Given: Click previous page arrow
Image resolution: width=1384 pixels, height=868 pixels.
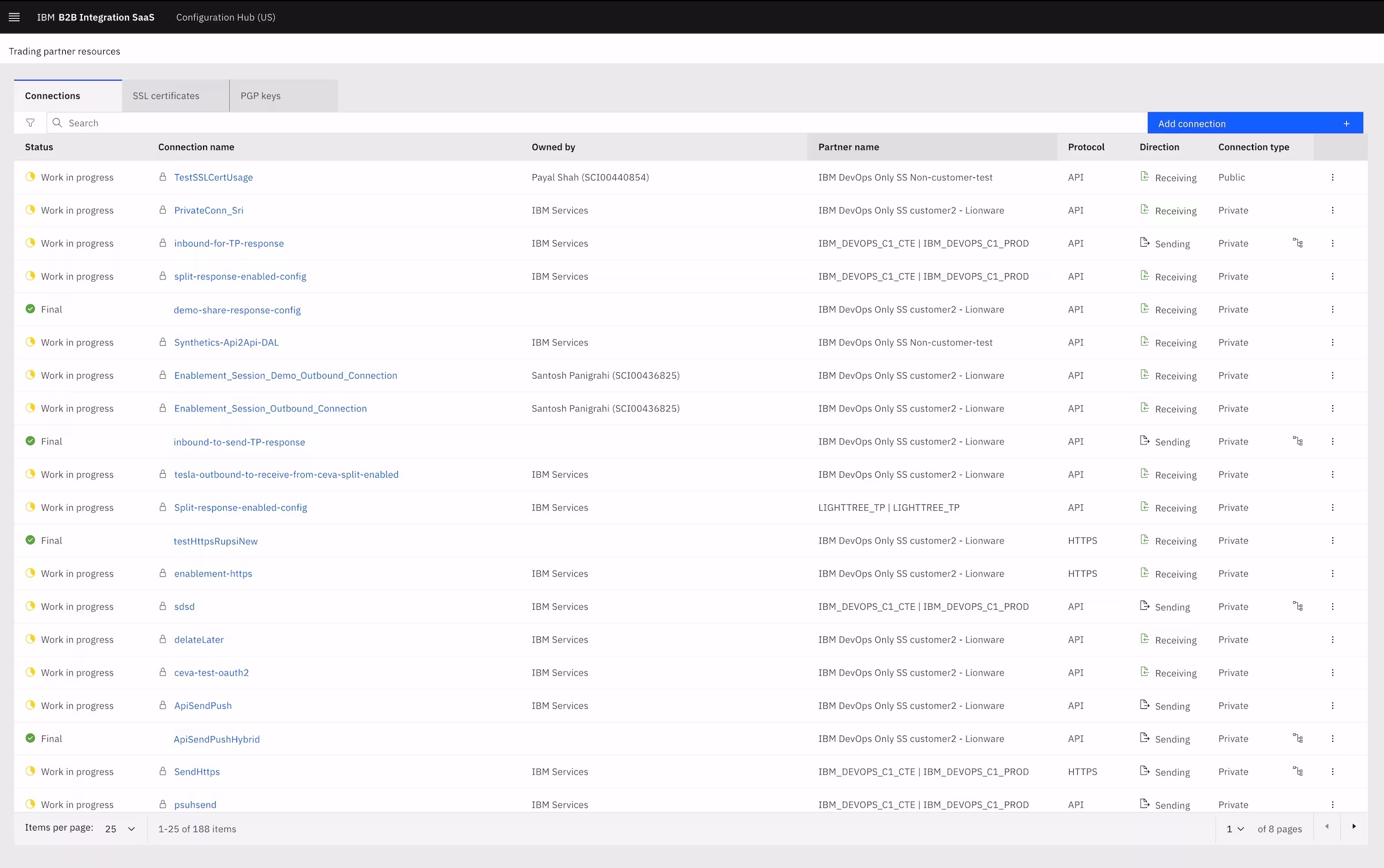Looking at the screenshot, I should tap(1327, 827).
